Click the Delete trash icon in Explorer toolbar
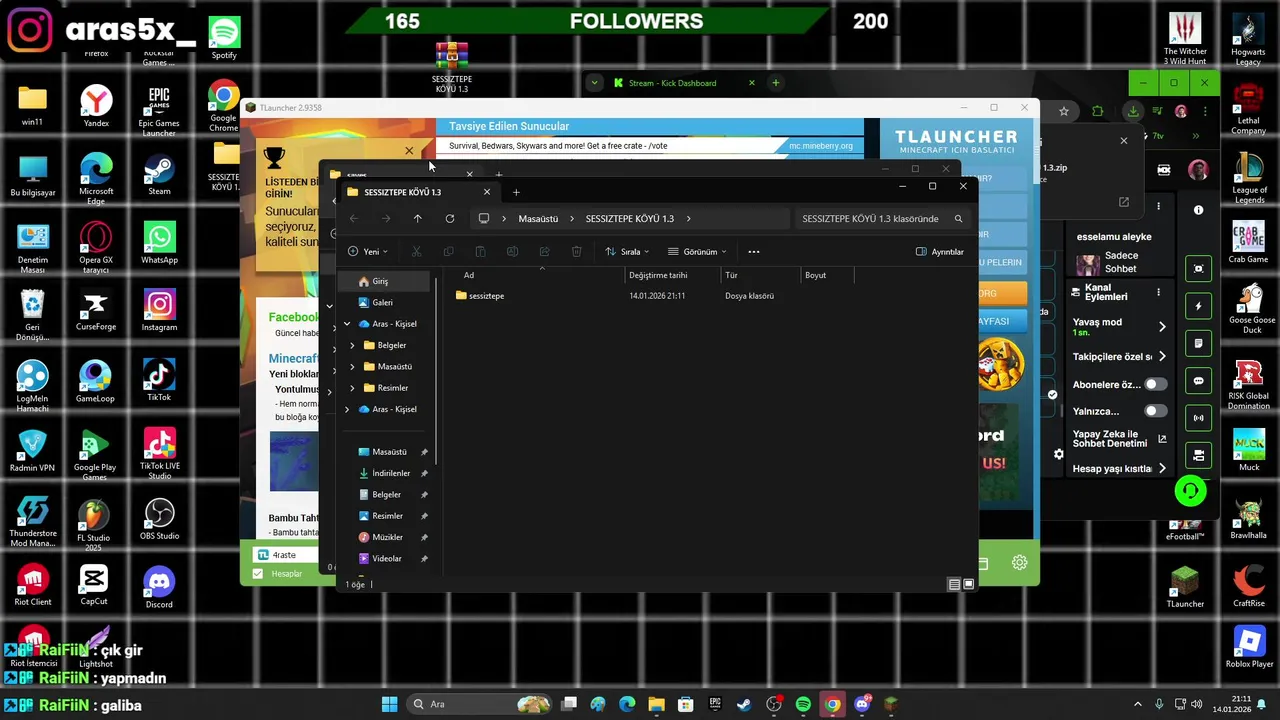 (576, 252)
